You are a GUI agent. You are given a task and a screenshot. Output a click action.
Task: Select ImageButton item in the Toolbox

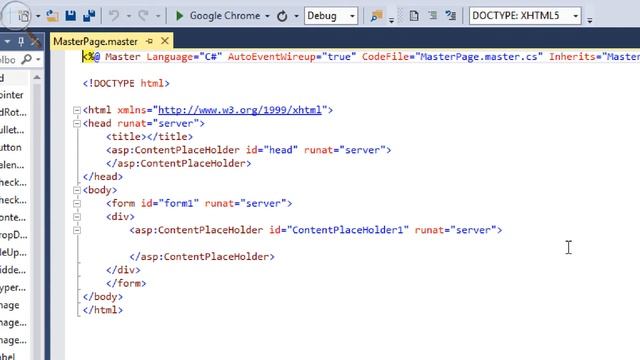[x=13, y=323]
